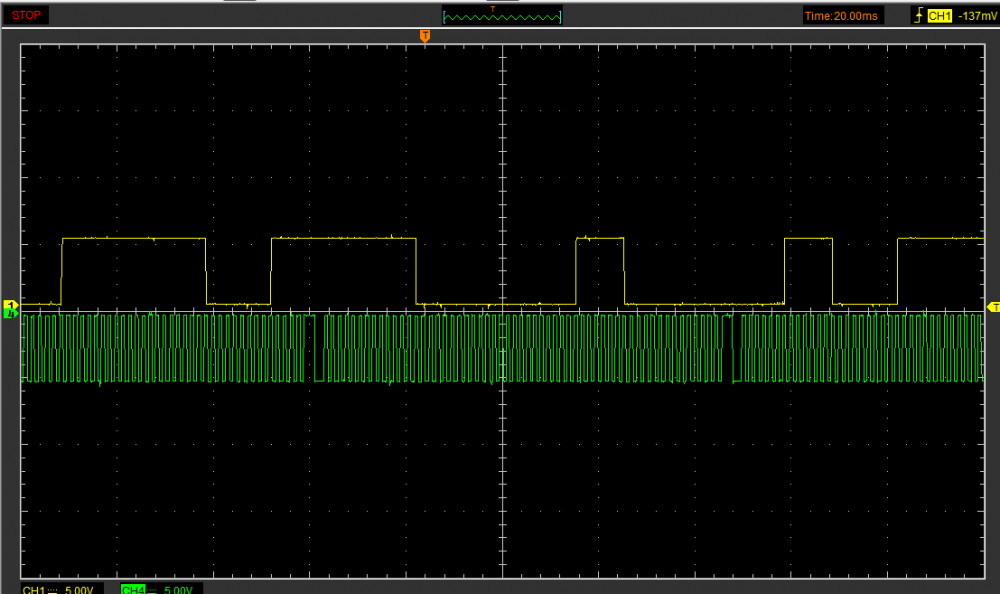This screenshot has width=1000, height=594.
Task: Select the orange horizontal trigger position marker
Action: click(x=425, y=36)
